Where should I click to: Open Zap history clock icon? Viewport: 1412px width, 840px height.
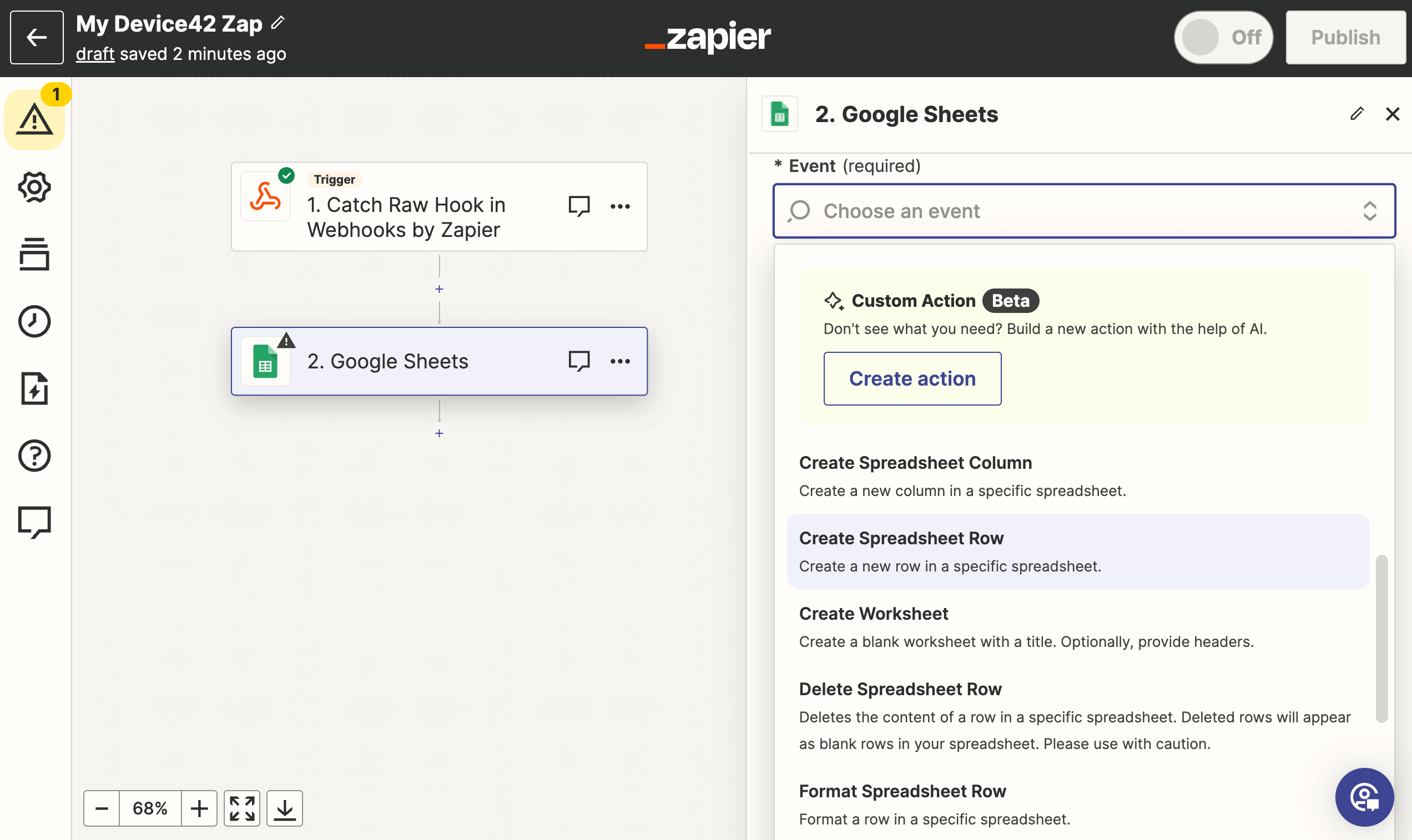tap(34, 321)
